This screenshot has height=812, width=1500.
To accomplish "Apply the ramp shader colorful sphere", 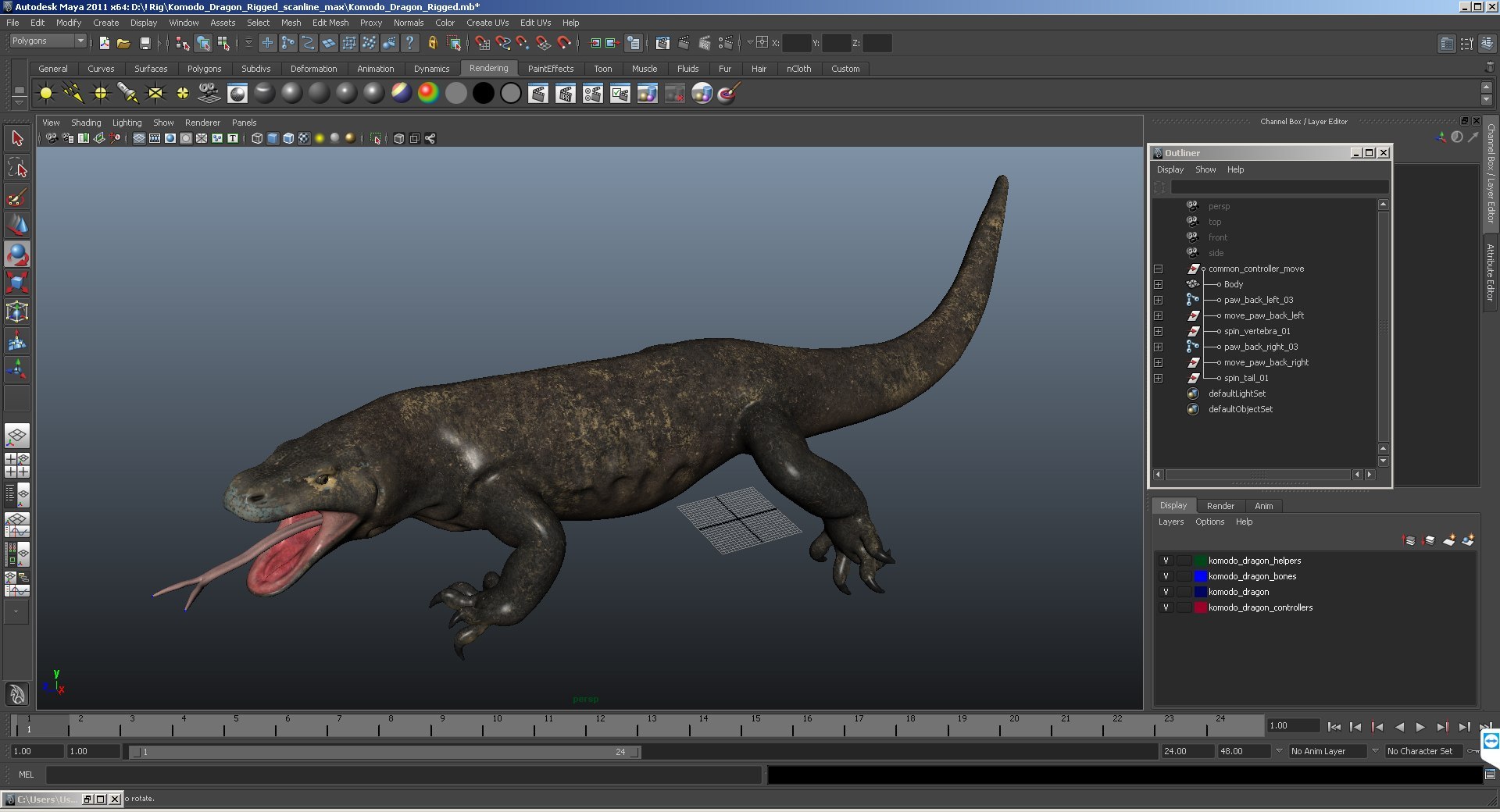I will tap(428, 94).
